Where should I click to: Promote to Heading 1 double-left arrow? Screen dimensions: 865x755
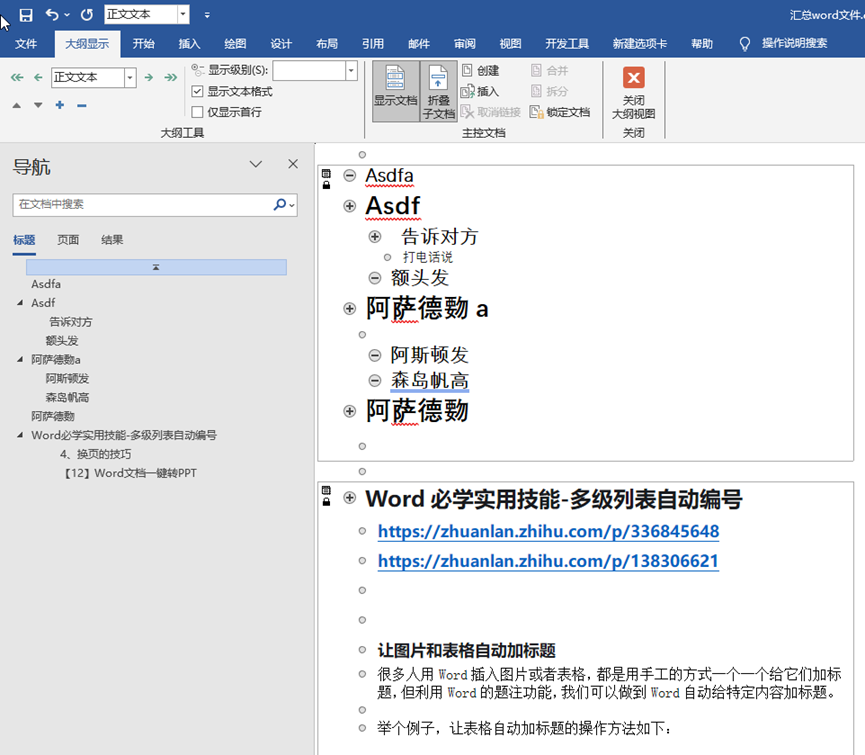pyautogui.click(x=17, y=77)
